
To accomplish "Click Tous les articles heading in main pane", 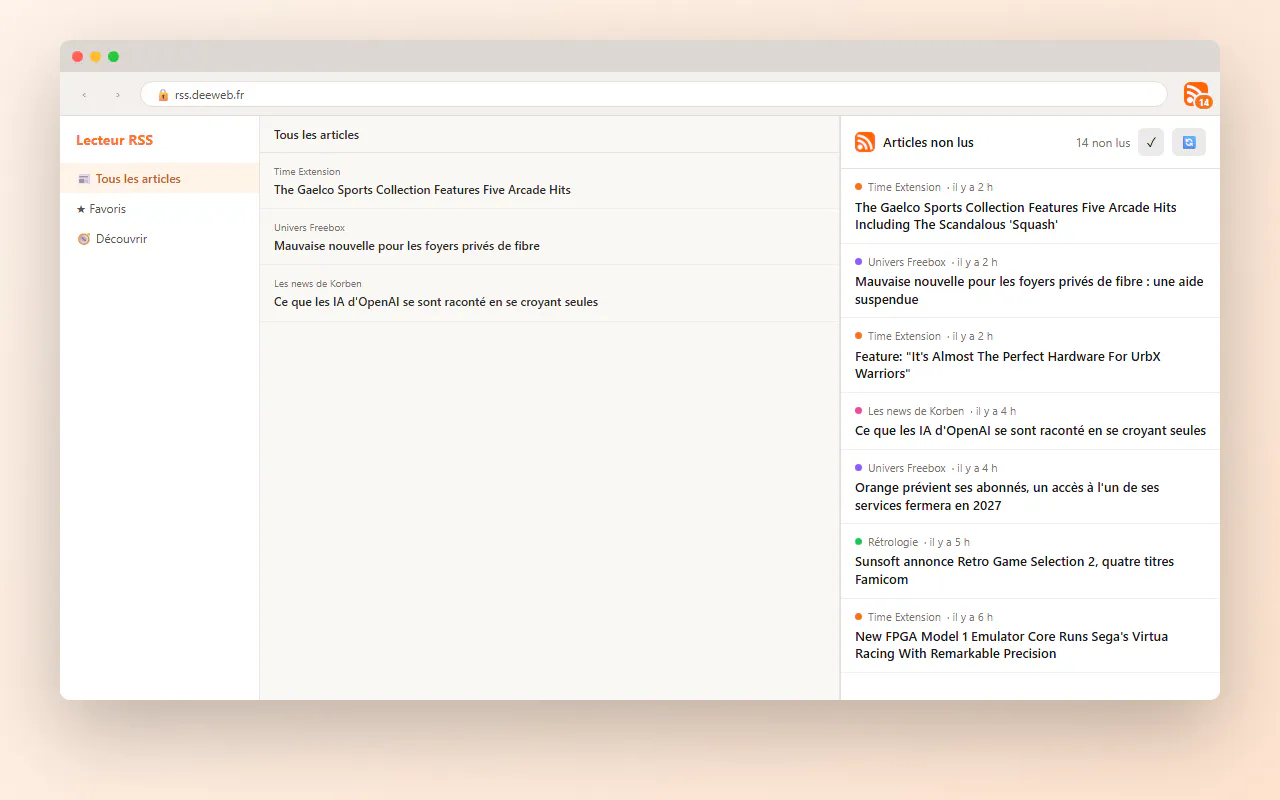I will point(316,135).
